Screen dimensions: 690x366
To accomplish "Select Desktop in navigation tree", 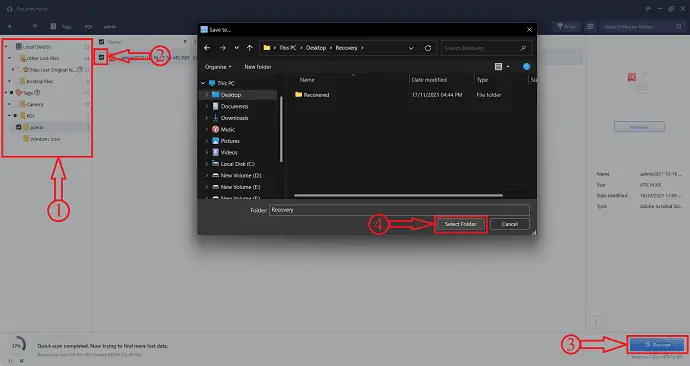I will 231,95.
